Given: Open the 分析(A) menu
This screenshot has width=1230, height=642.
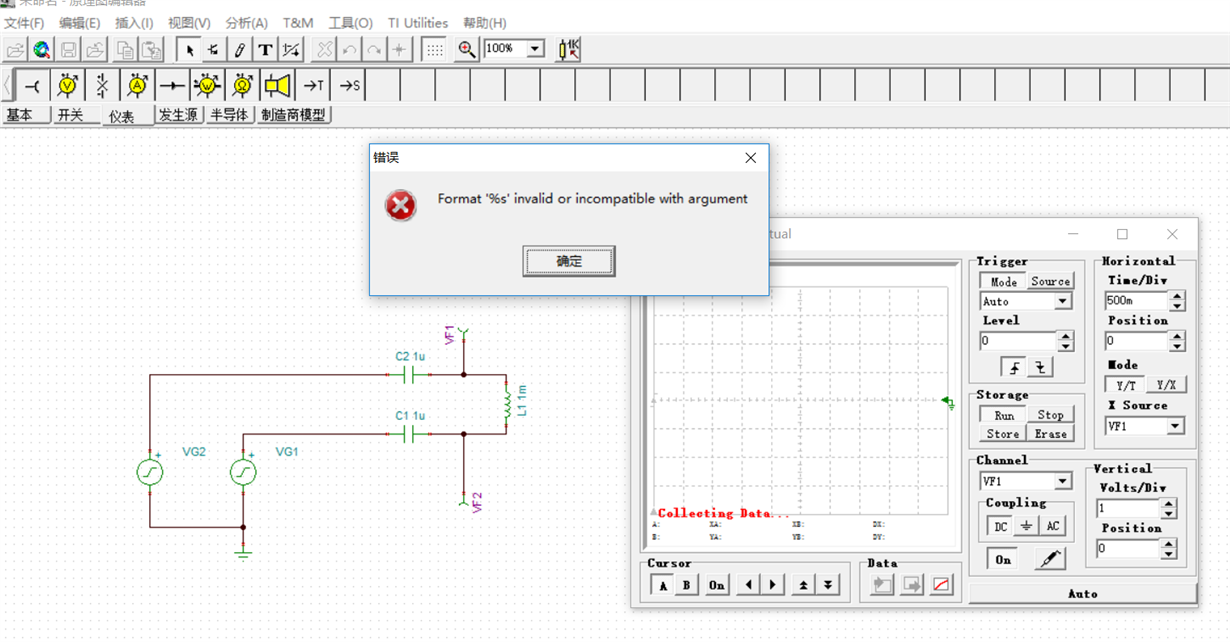Looking at the screenshot, I should click(246, 22).
